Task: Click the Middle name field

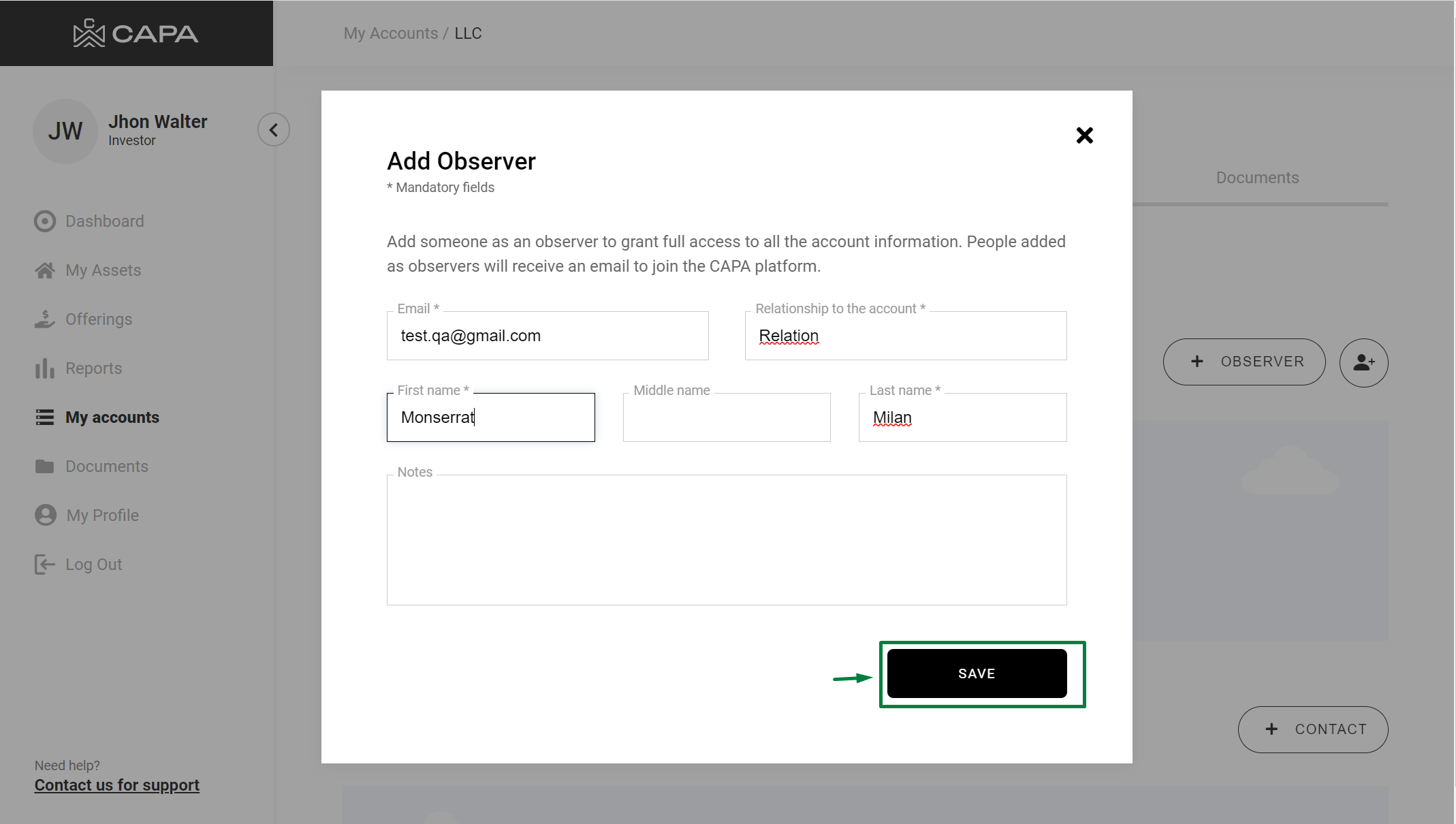Action: pyautogui.click(x=726, y=417)
